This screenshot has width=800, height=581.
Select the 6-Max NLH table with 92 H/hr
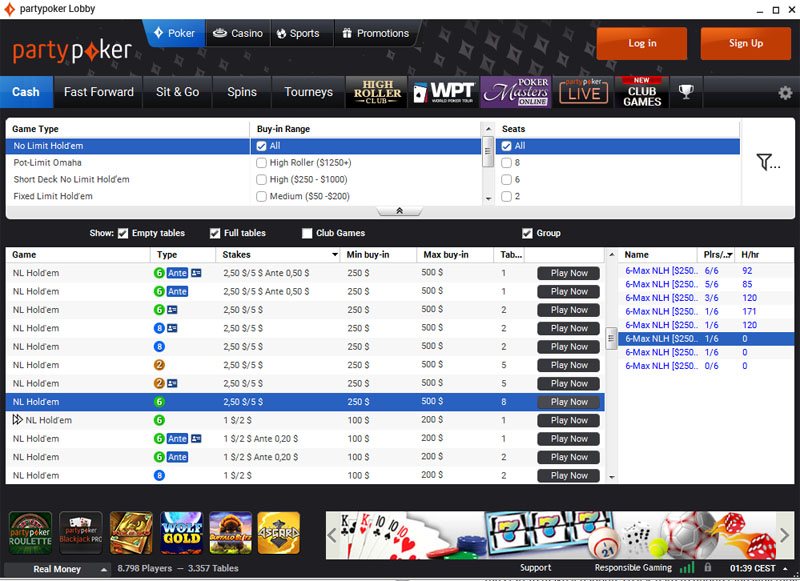pyautogui.click(x=706, y=270)
